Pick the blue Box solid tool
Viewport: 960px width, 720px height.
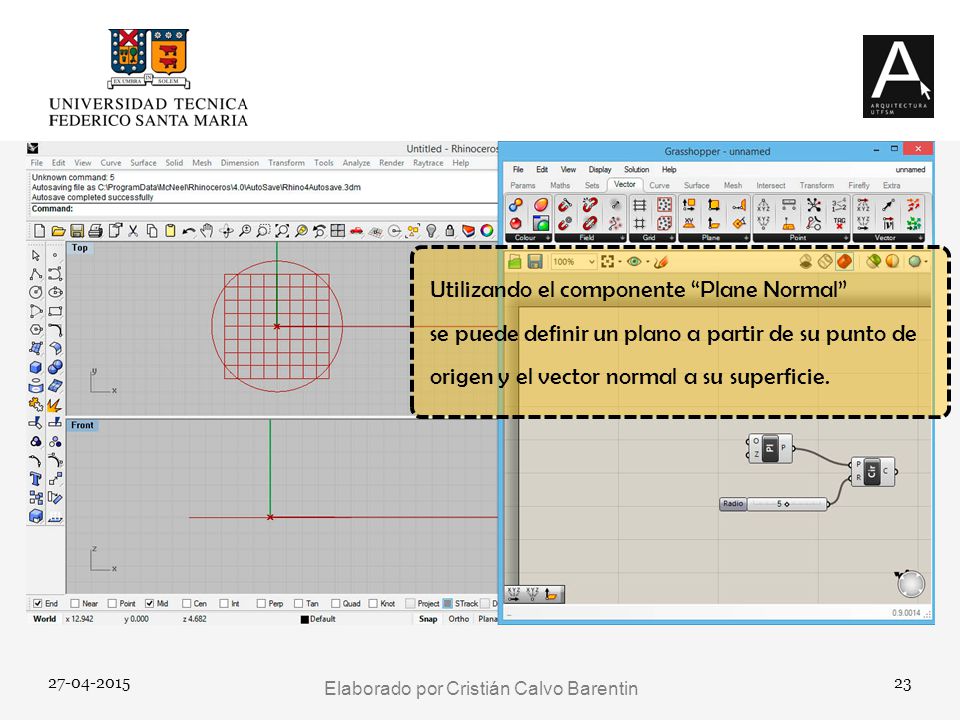point(36,367)
